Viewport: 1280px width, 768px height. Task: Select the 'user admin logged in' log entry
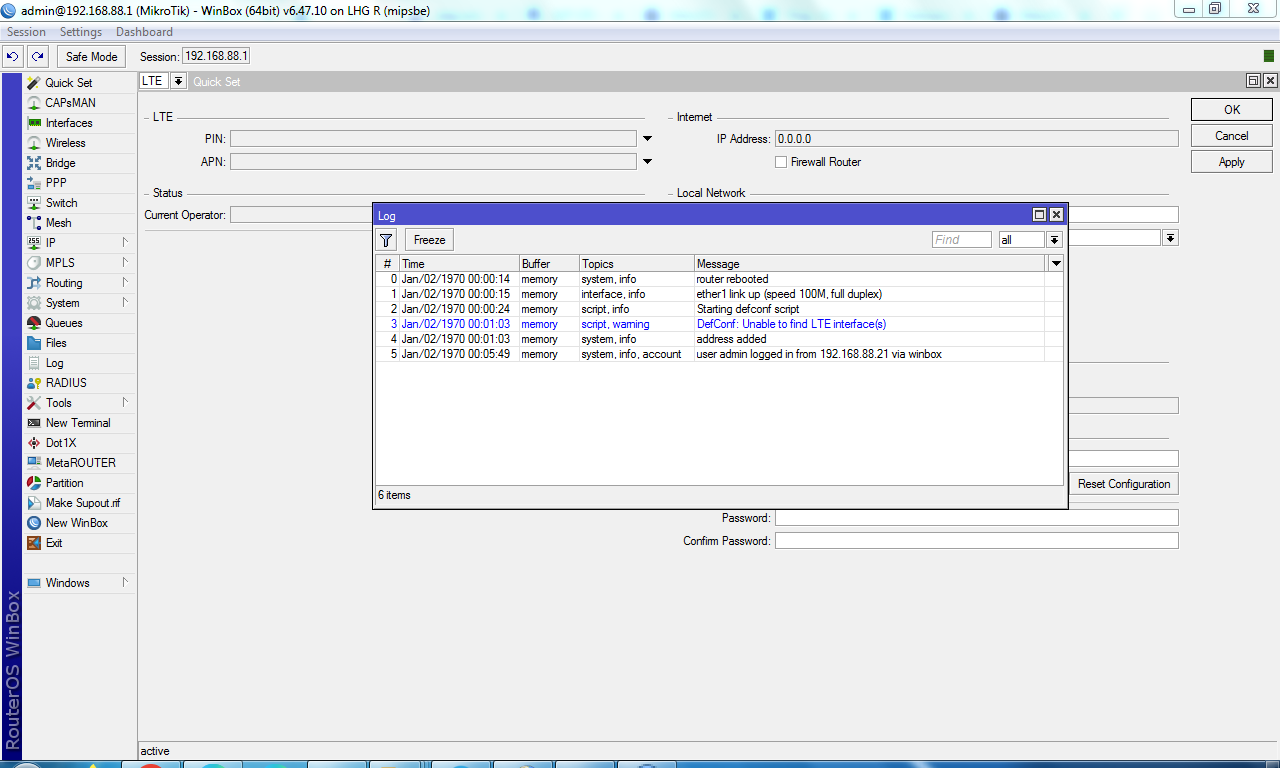(719, 355)
